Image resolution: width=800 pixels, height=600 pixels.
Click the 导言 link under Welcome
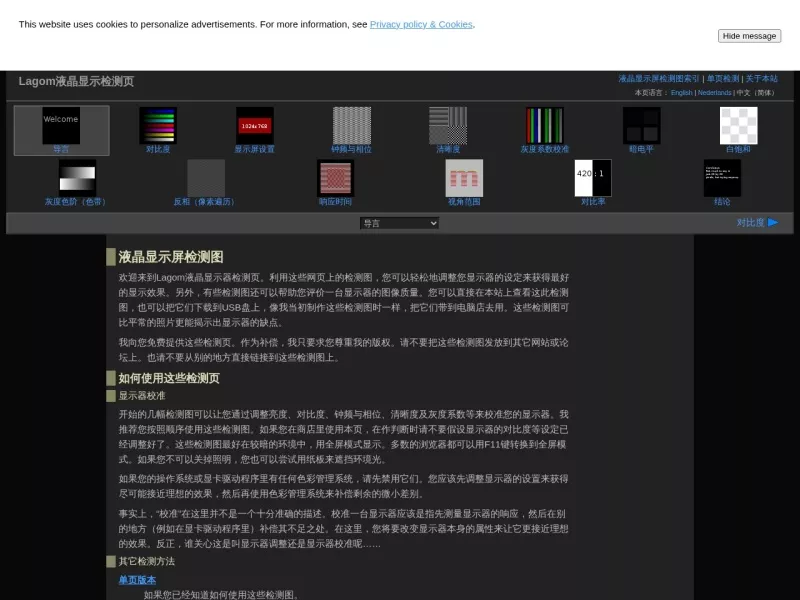click(x=61, y=149)
